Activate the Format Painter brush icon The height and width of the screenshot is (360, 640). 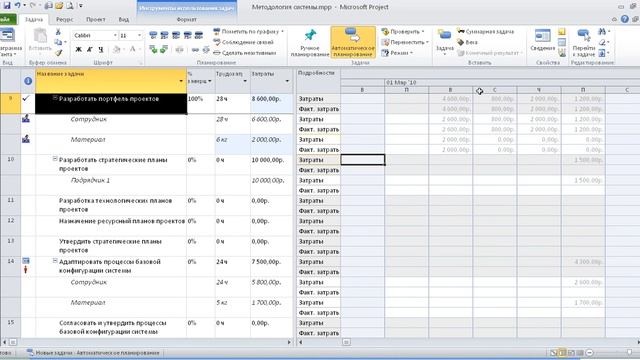click(58, 53)
